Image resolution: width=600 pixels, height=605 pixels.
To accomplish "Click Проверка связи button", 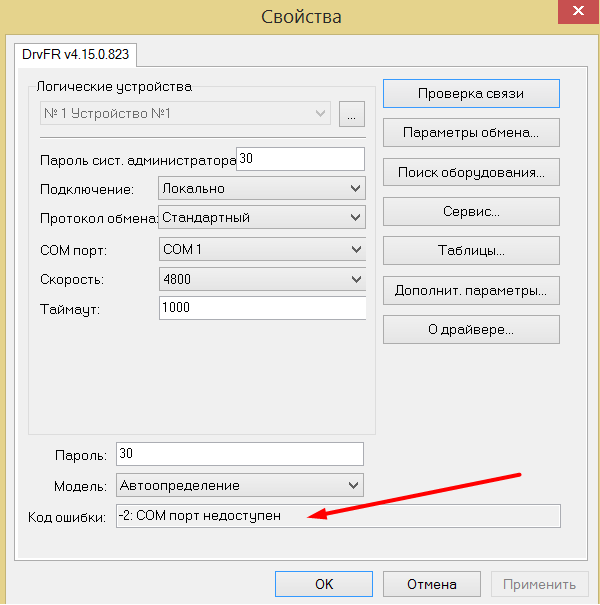I will click(471, 93).
